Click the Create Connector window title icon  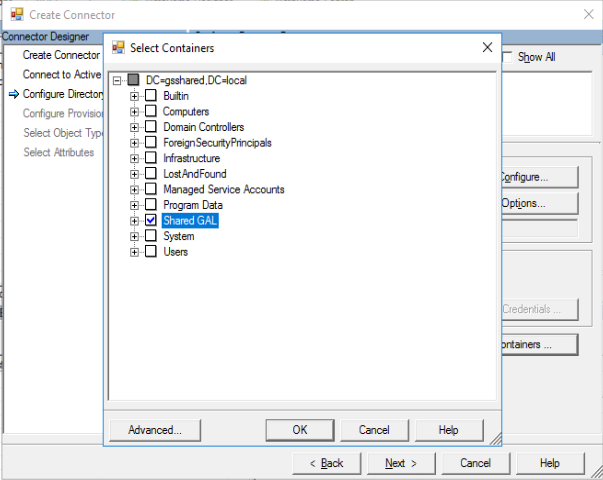pyautogui.click(x=16, y=15)
